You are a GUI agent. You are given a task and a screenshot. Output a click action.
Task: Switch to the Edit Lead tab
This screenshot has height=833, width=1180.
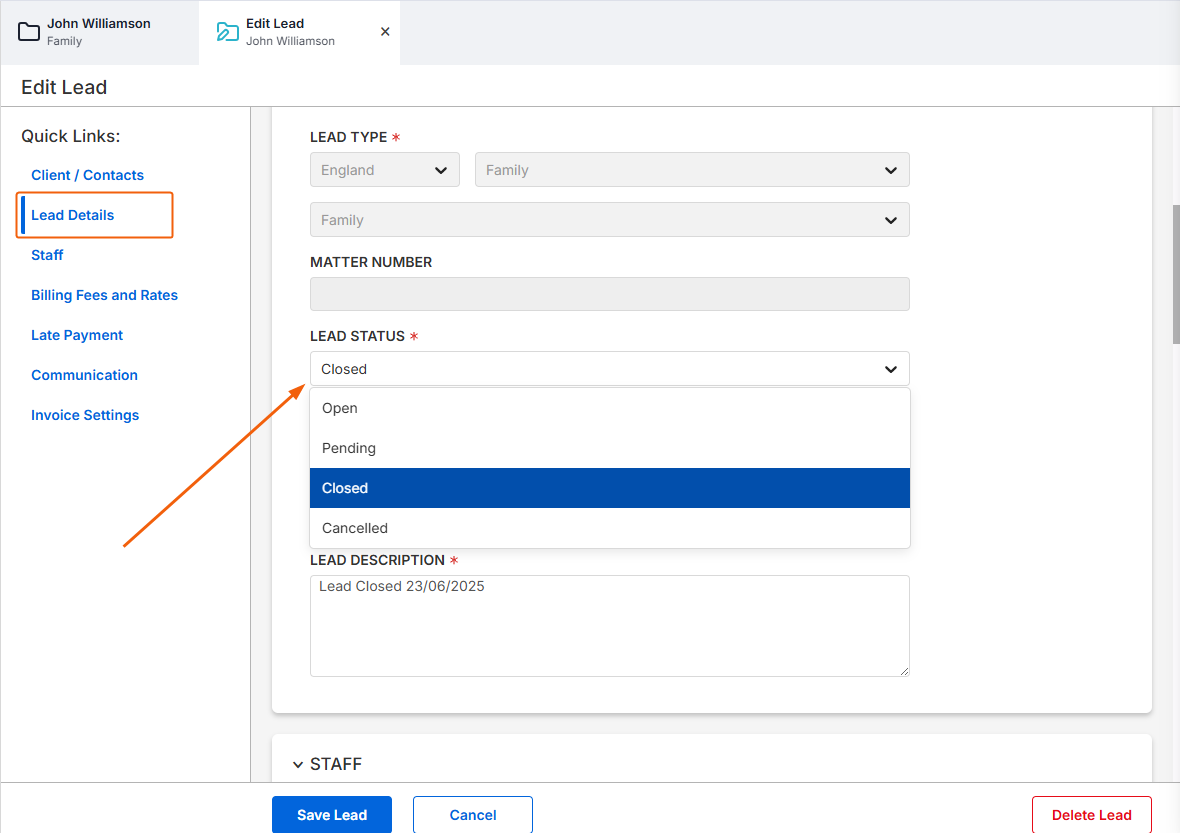click(x=300, y=32)
